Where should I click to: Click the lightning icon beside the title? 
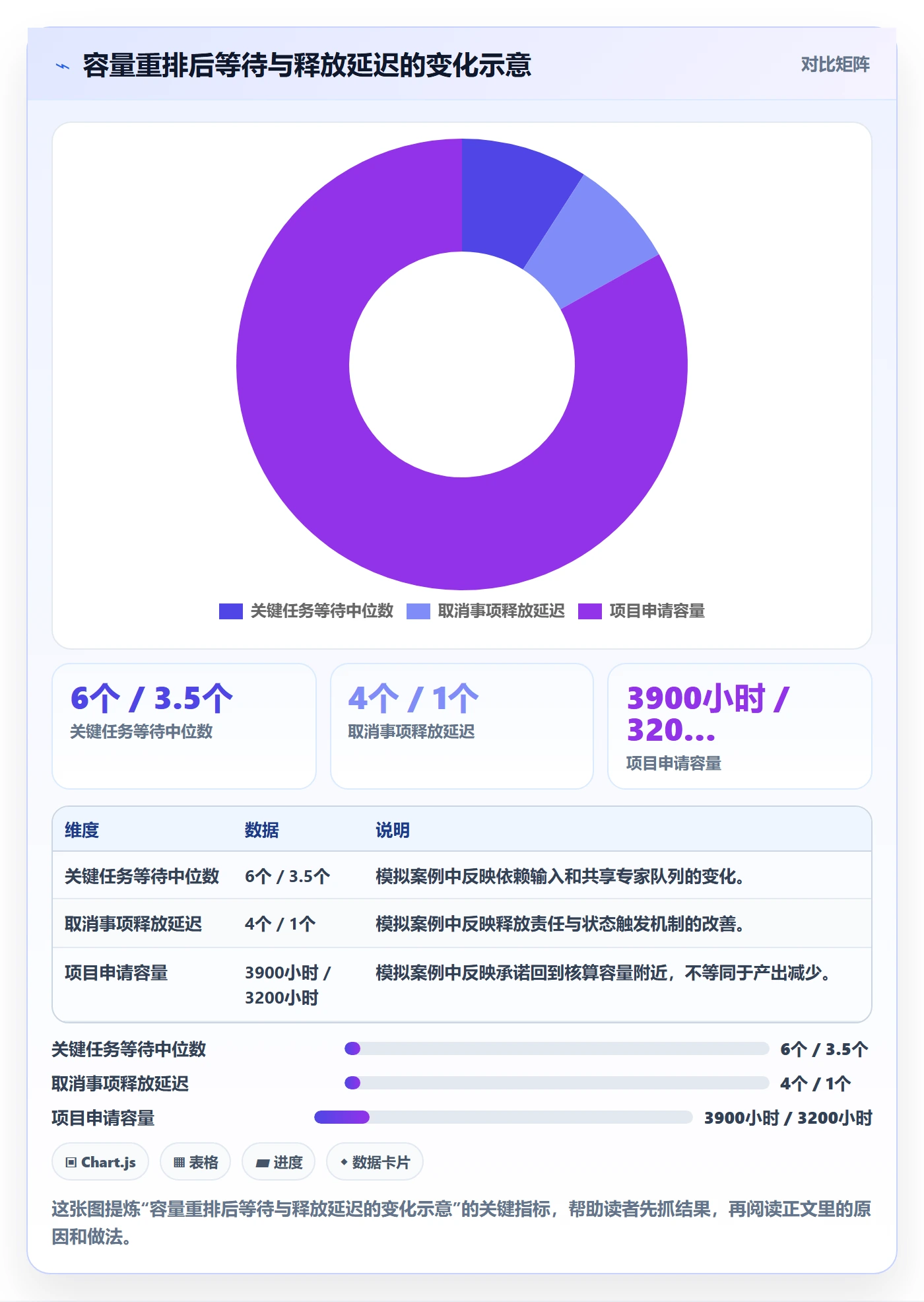(63, 65)
